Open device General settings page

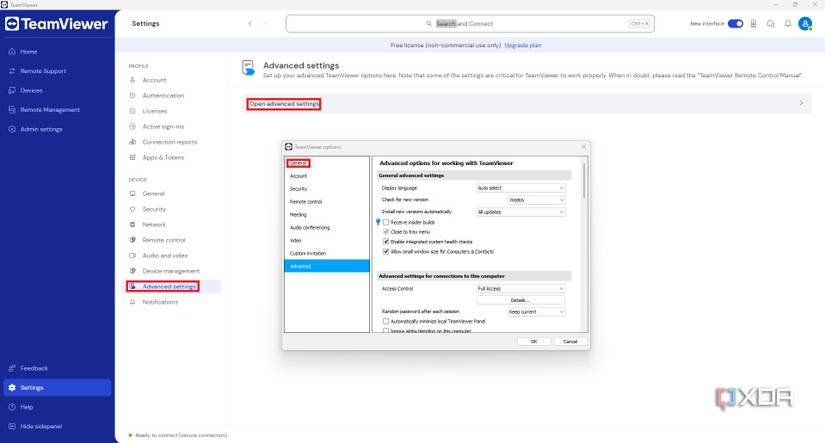153,194
